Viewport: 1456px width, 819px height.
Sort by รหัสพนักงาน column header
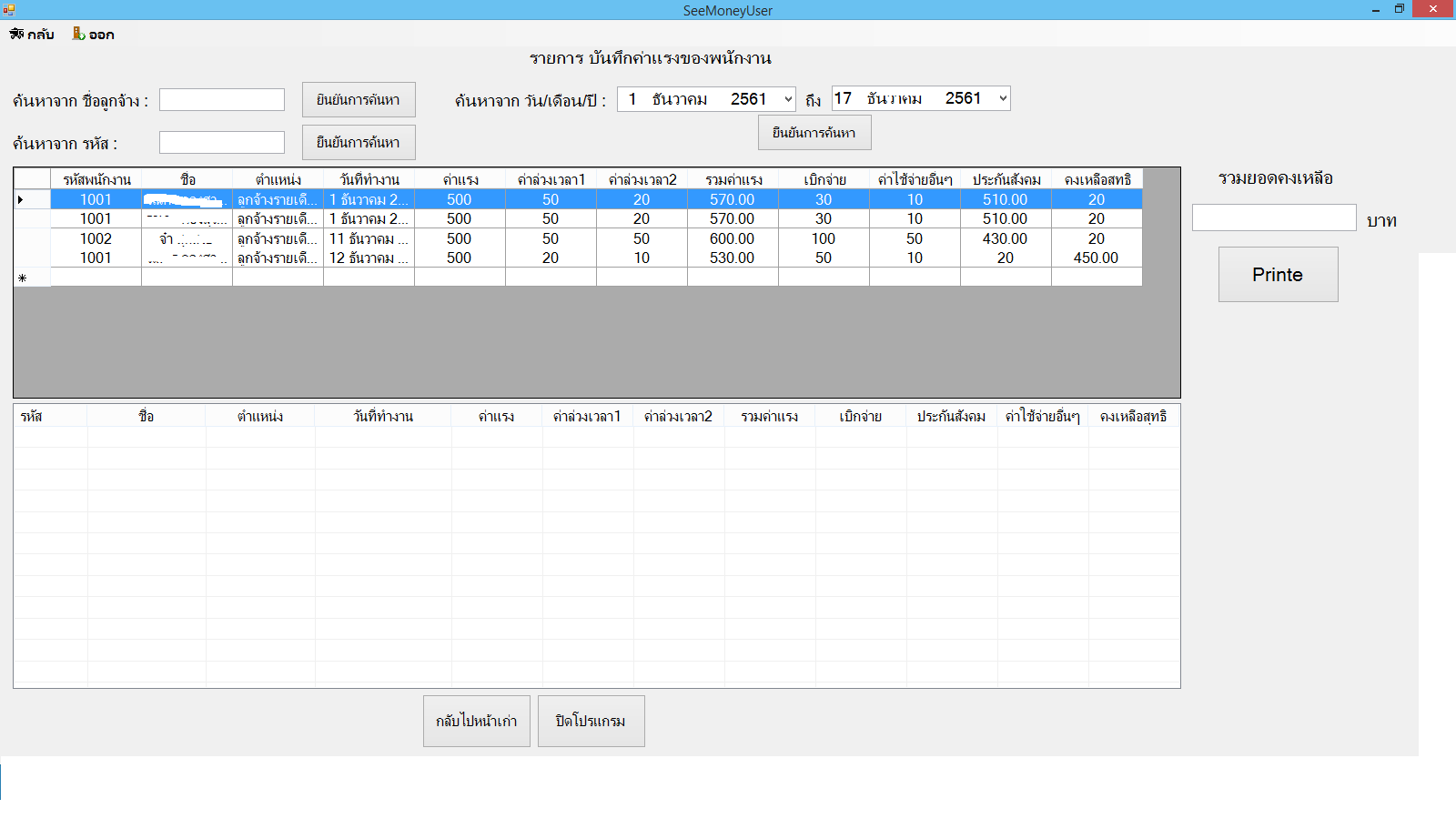point(96,179)
